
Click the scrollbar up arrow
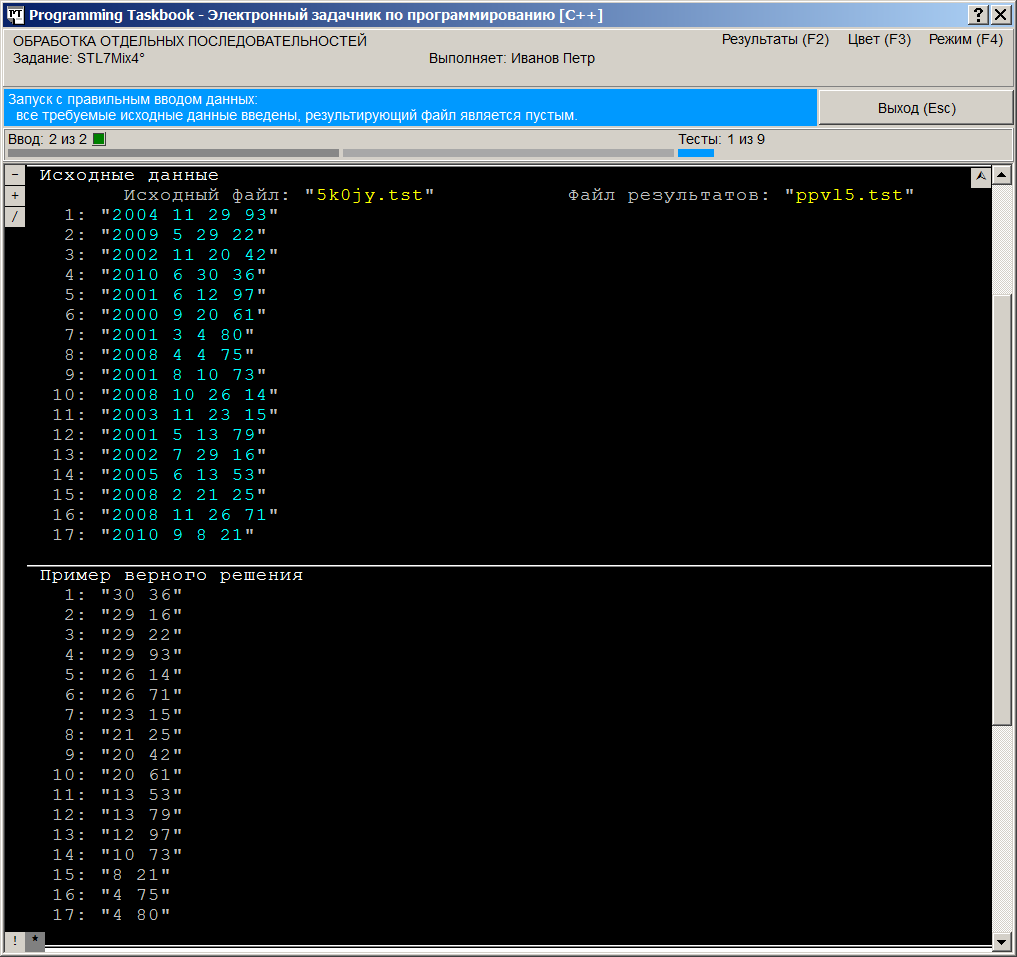pos(1002,175)
